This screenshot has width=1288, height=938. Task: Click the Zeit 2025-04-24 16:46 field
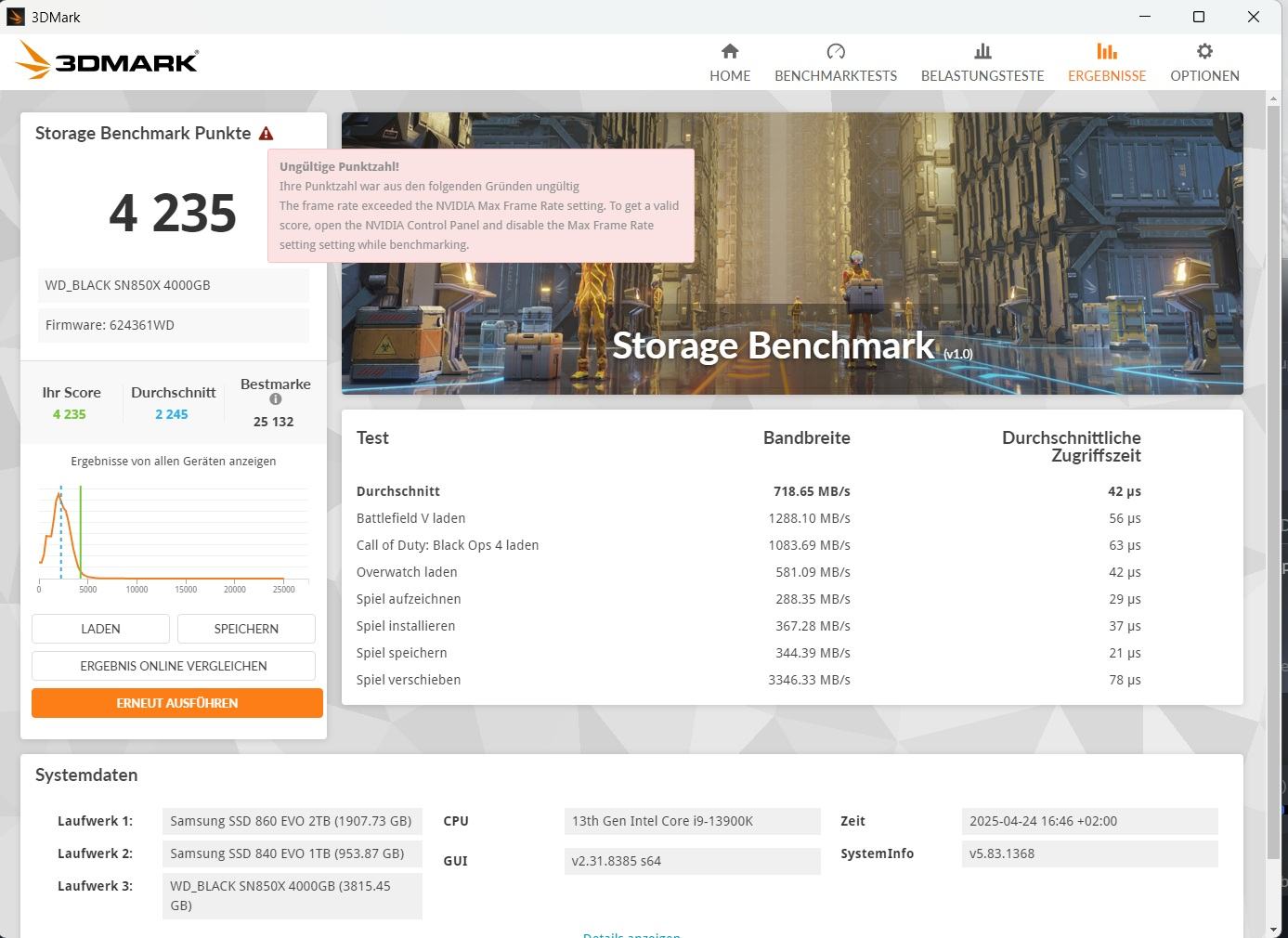tap(1090, 821)
